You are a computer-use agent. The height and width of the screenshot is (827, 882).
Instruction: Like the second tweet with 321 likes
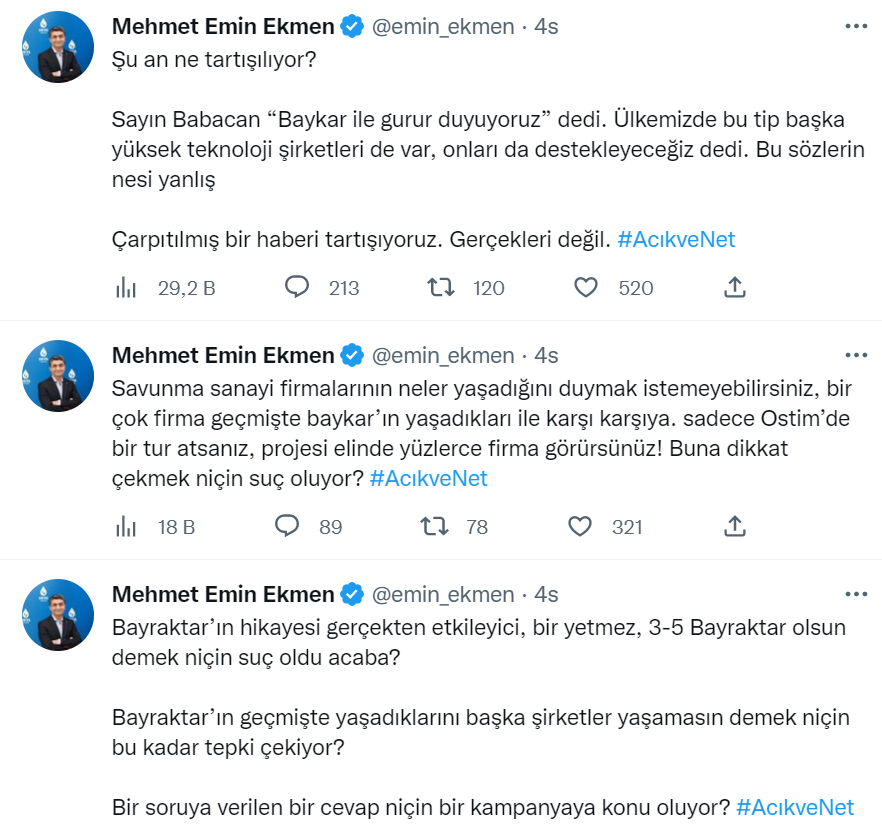tap(579, 526)
